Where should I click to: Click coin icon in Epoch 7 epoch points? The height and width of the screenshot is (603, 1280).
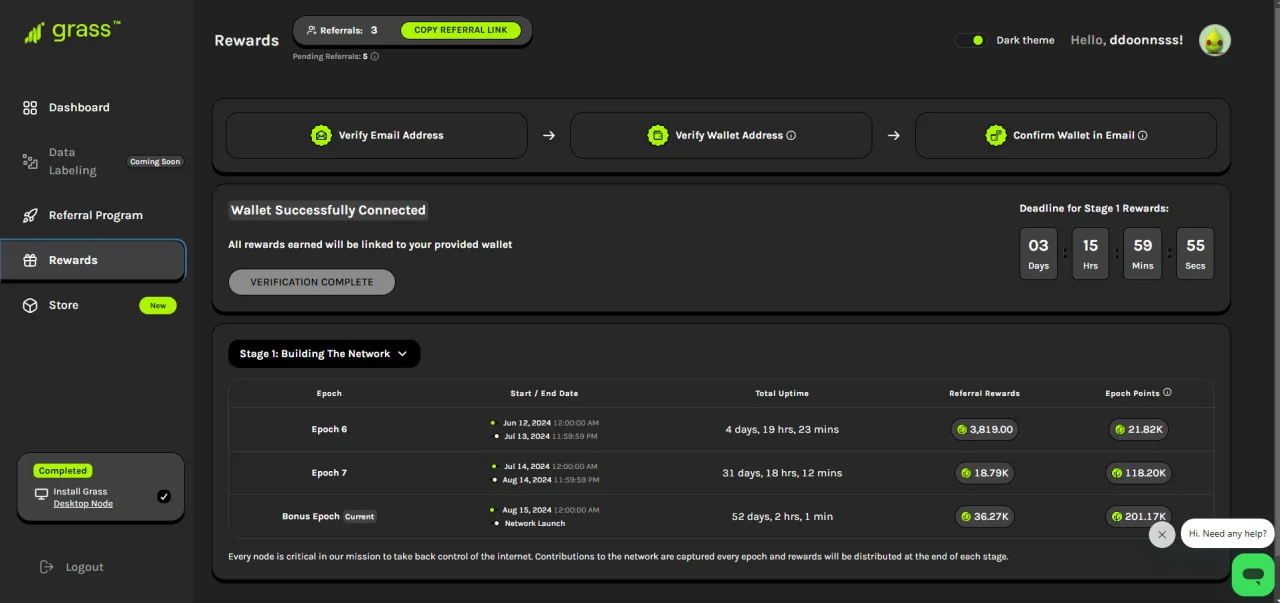tap(1118, 473)
